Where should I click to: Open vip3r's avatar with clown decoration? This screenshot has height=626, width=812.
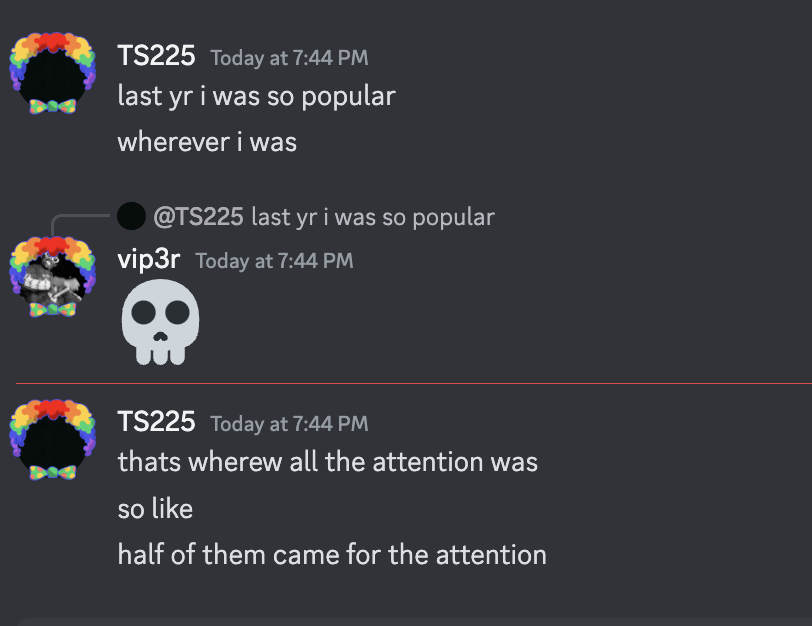[x=53, y=277]
